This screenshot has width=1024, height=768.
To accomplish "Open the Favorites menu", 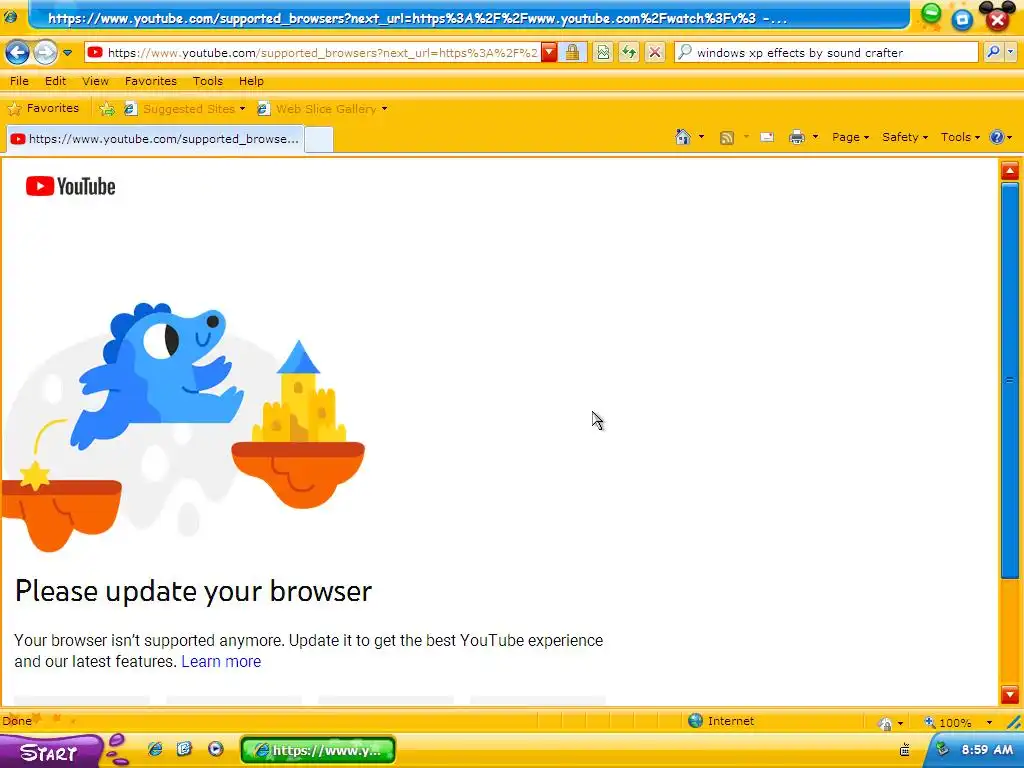I will [151, 81].
